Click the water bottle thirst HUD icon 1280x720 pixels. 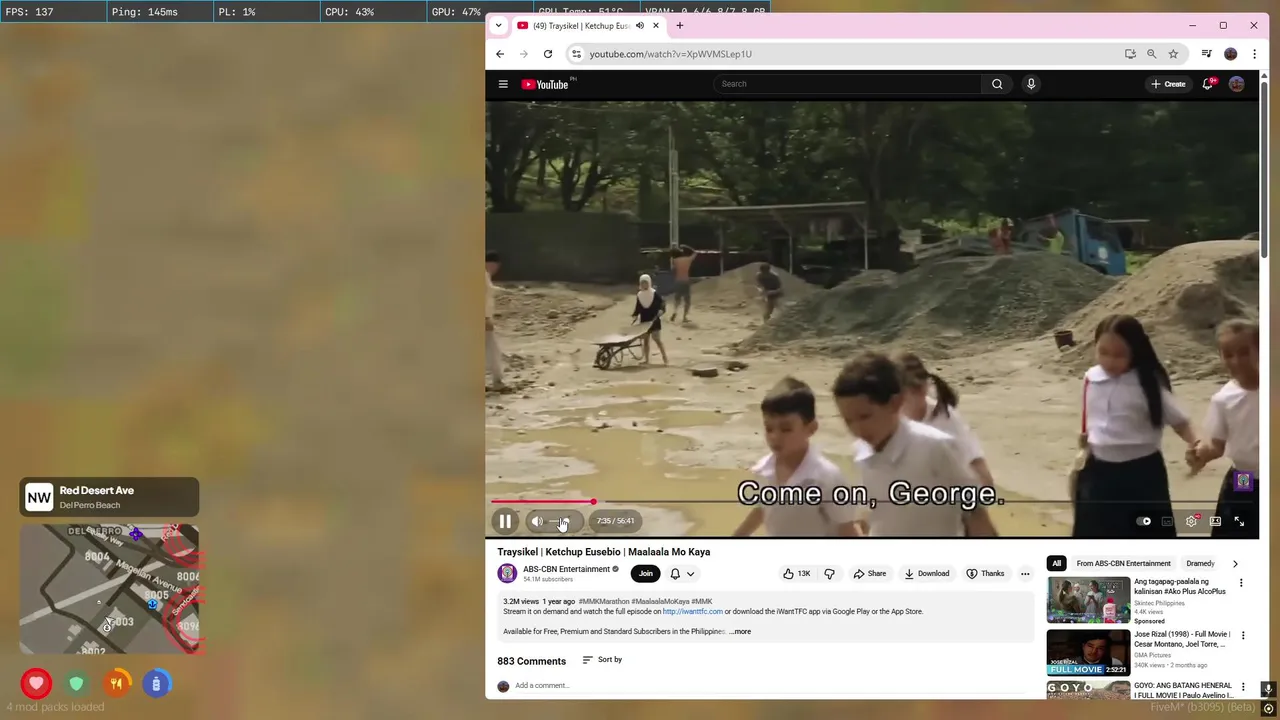(x=156, y=684)
